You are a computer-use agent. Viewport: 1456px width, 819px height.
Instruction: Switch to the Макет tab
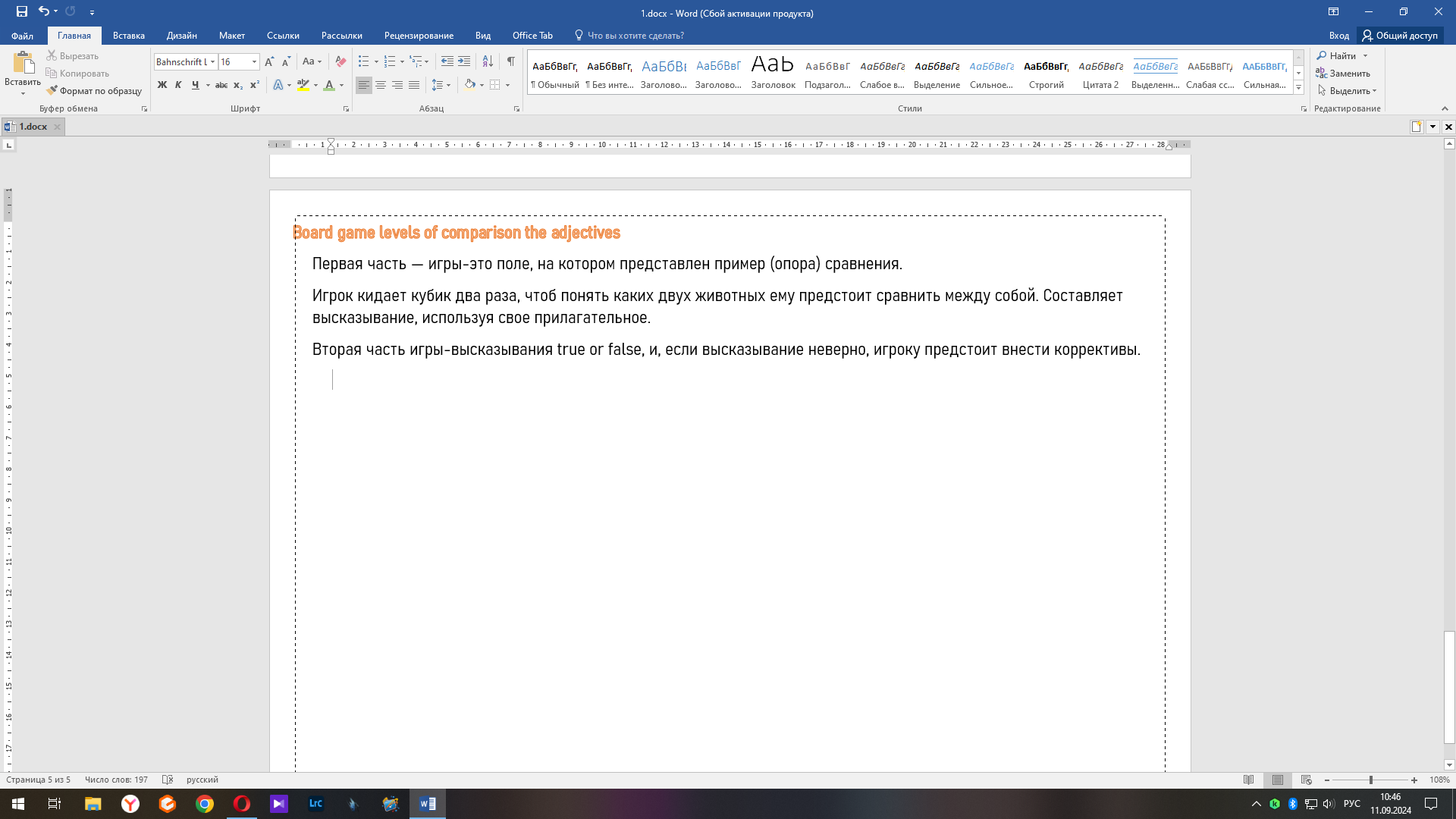tap(232, 36)
